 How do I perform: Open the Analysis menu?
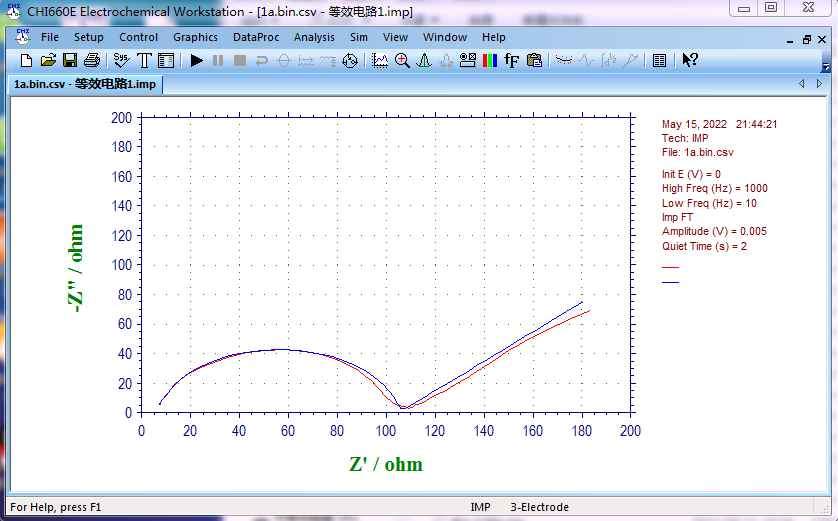tap(314, 37)
